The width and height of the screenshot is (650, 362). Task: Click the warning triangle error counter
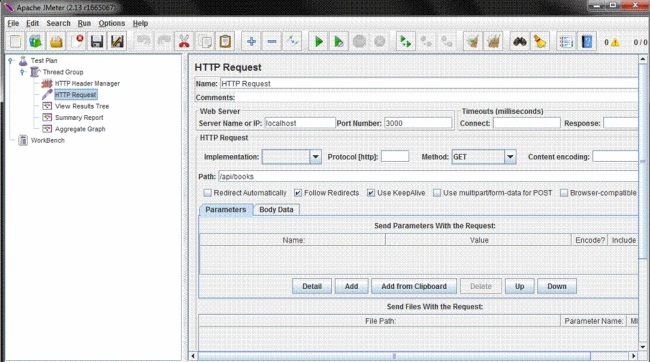[615, 42]
